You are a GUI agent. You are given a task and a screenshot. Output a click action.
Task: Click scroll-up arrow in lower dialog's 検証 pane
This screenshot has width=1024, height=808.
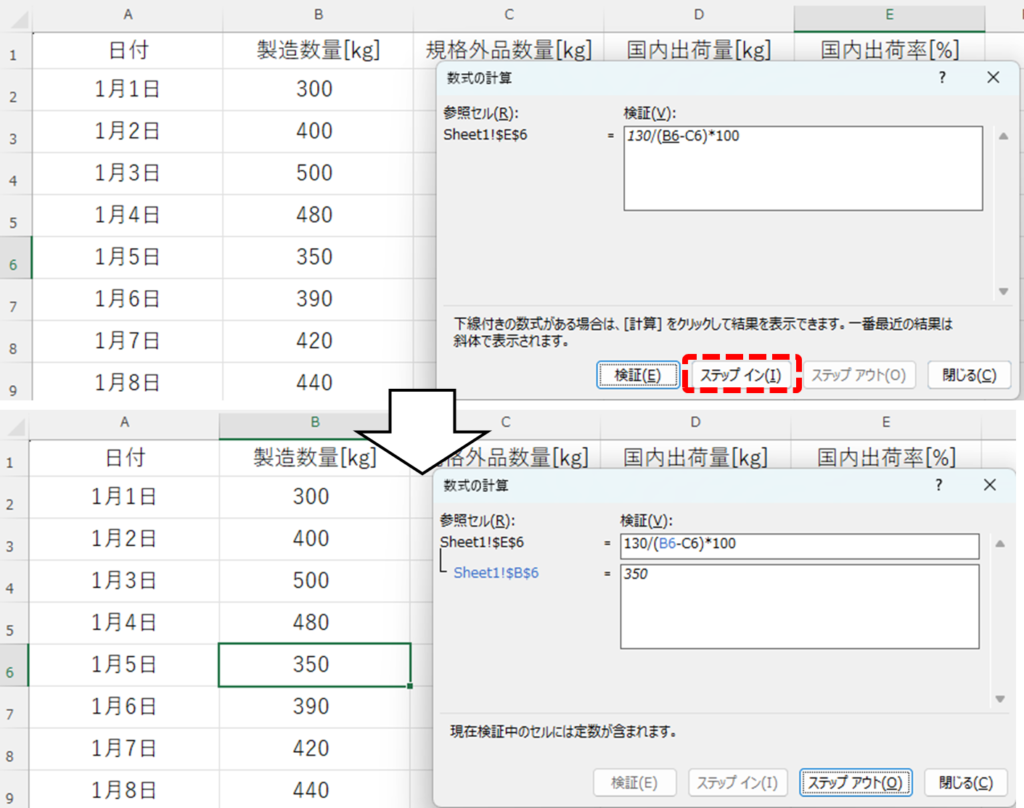point(999,543)
